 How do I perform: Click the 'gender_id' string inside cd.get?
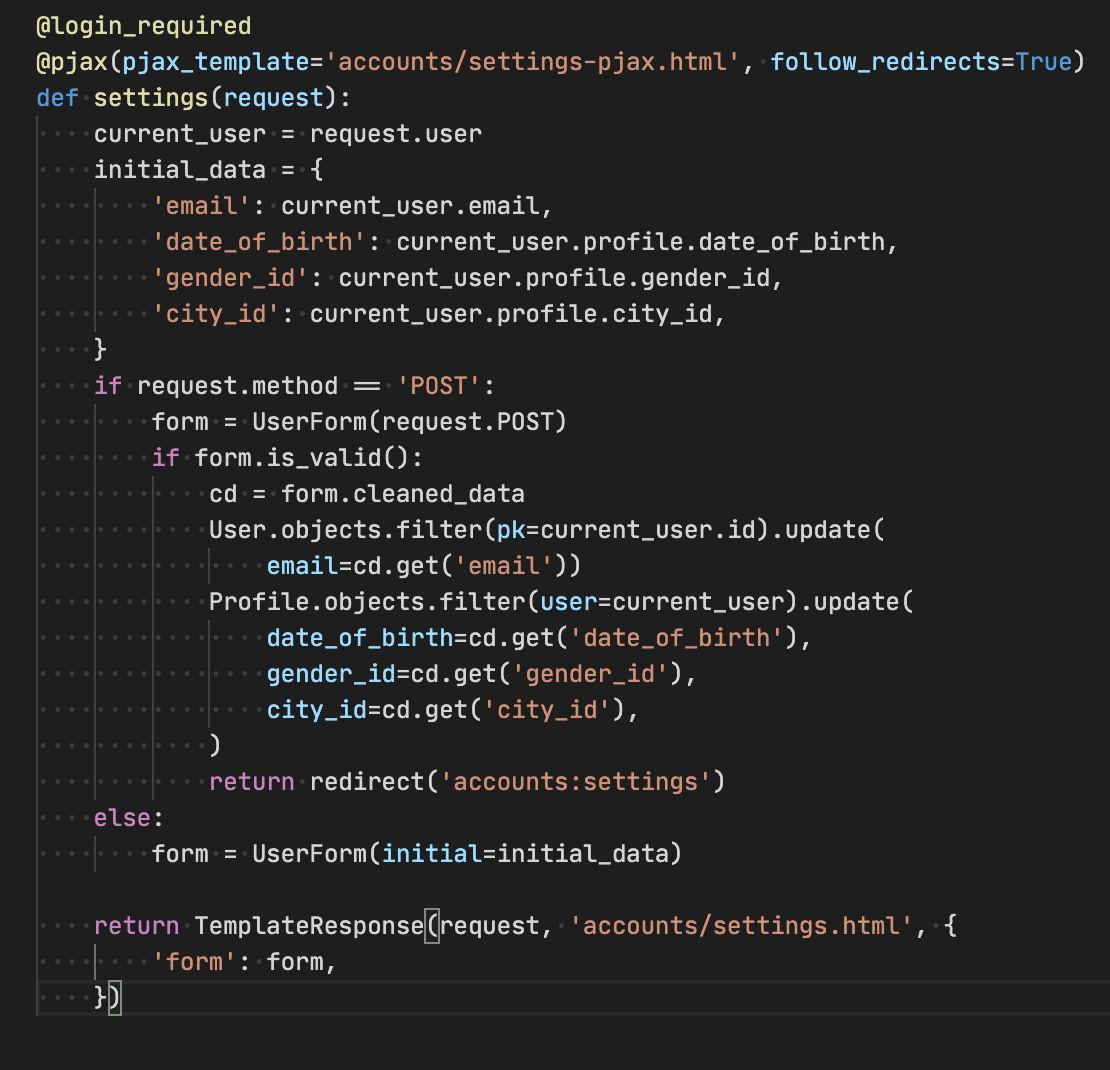click(x=590, y=674)
